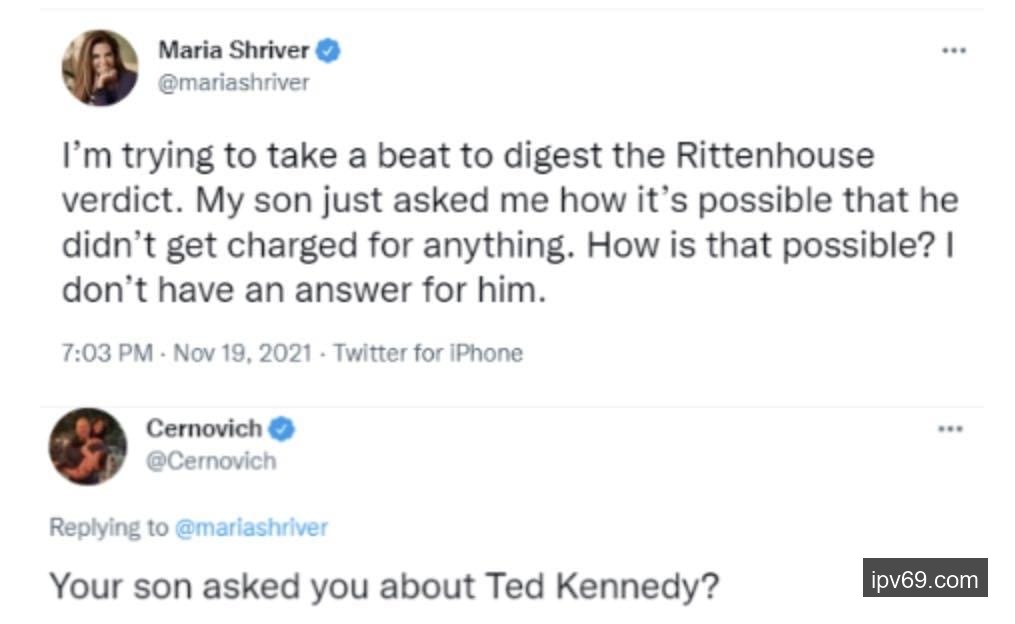1015x624 pixels.
Task: Open the Cernovich display name link
Action: (204, 429)
